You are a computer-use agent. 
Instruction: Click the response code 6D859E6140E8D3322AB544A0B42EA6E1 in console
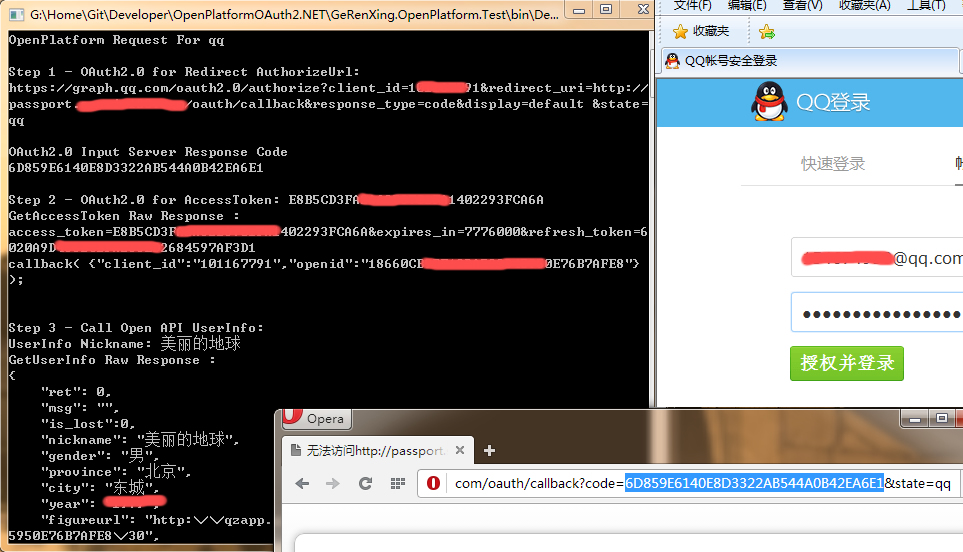point(136,168)
